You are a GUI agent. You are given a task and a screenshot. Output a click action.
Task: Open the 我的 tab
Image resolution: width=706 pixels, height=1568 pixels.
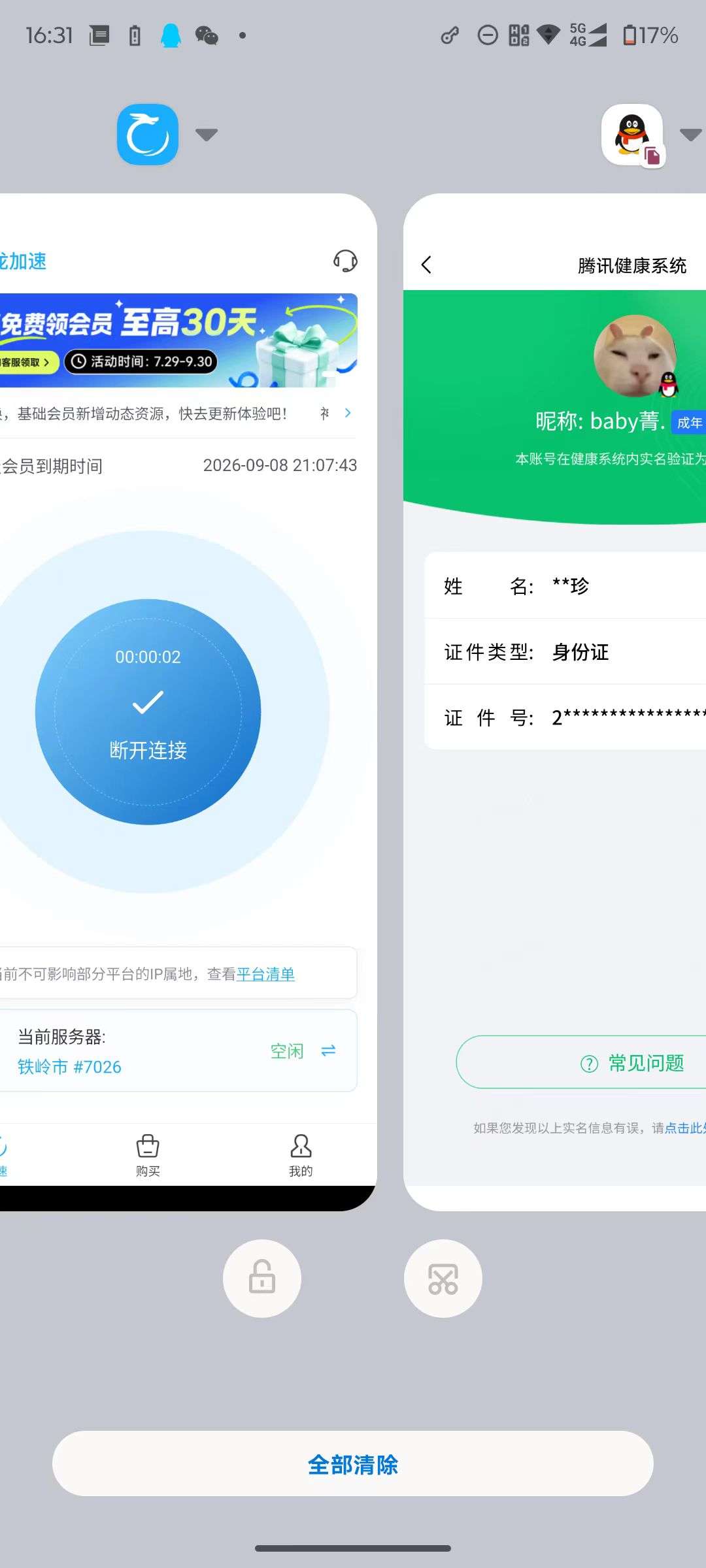tap(301, 1155)
